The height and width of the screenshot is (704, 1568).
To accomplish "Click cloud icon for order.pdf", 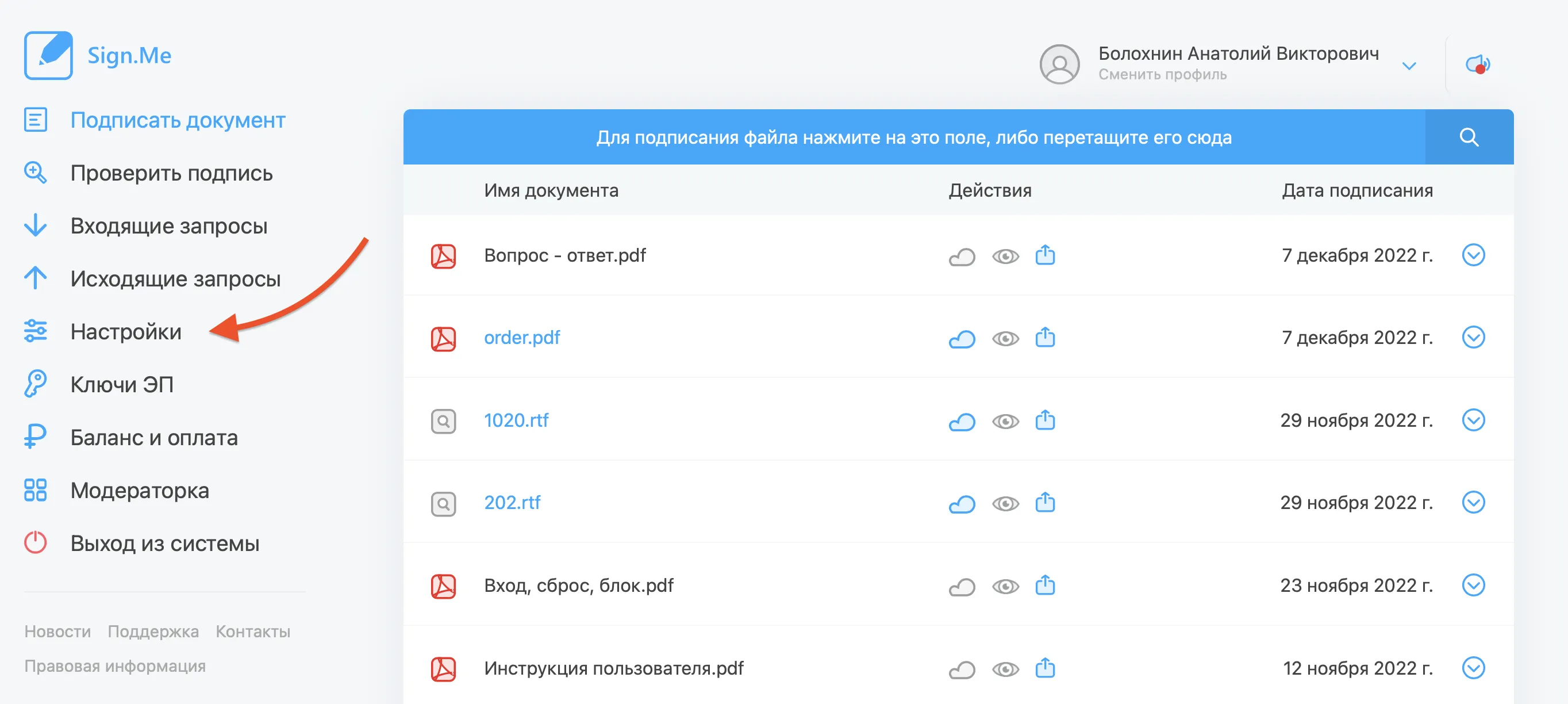I will tap(962, 339).
